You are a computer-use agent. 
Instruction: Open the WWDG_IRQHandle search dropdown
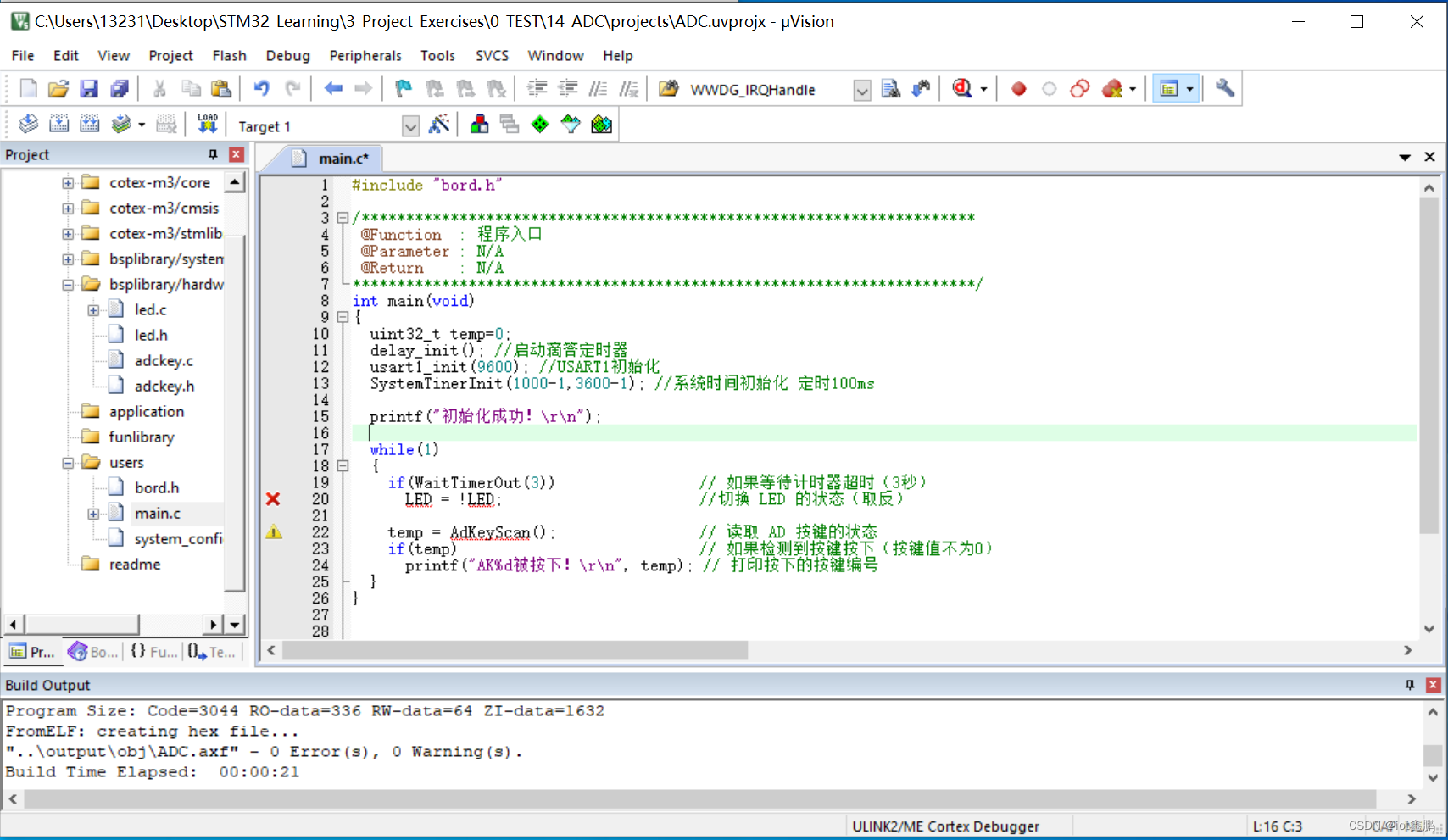(x=862, y=90)
